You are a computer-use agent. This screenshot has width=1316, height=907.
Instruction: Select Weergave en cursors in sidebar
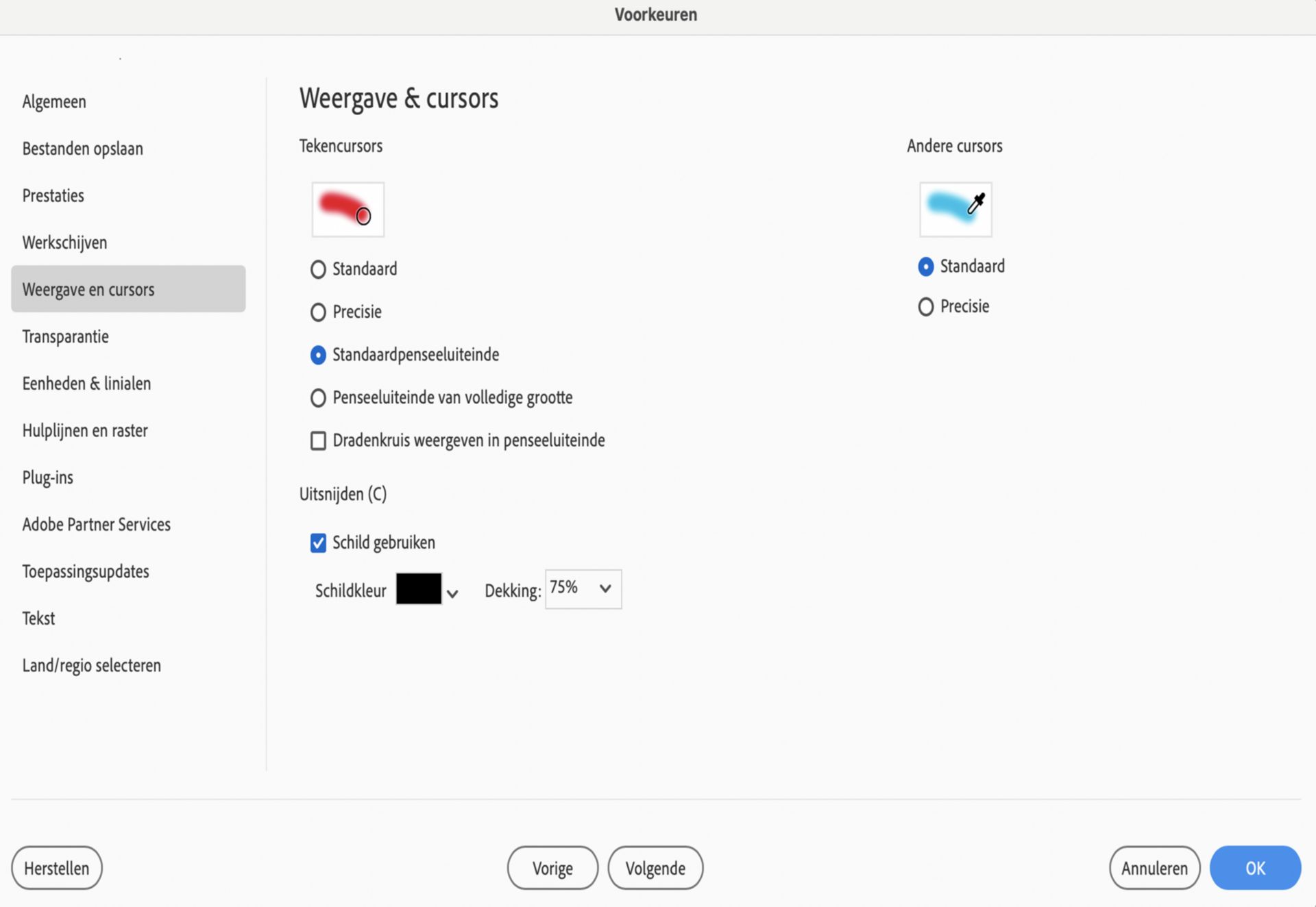click(128, 289)
